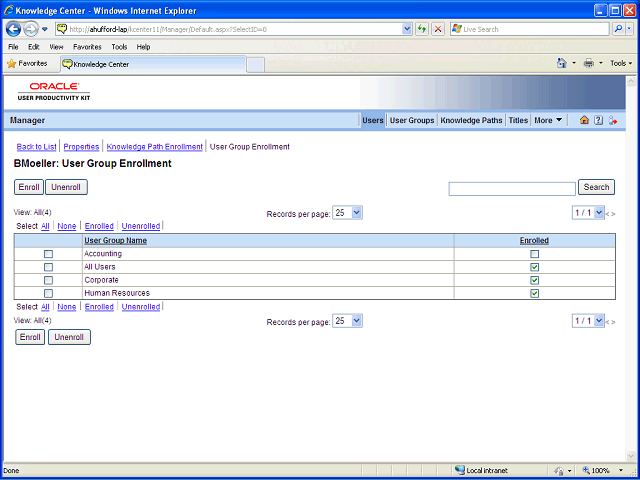Viewport: 640px width, 480px height.
Task: Open a new blank browser tab
Action: pos(256,65)
